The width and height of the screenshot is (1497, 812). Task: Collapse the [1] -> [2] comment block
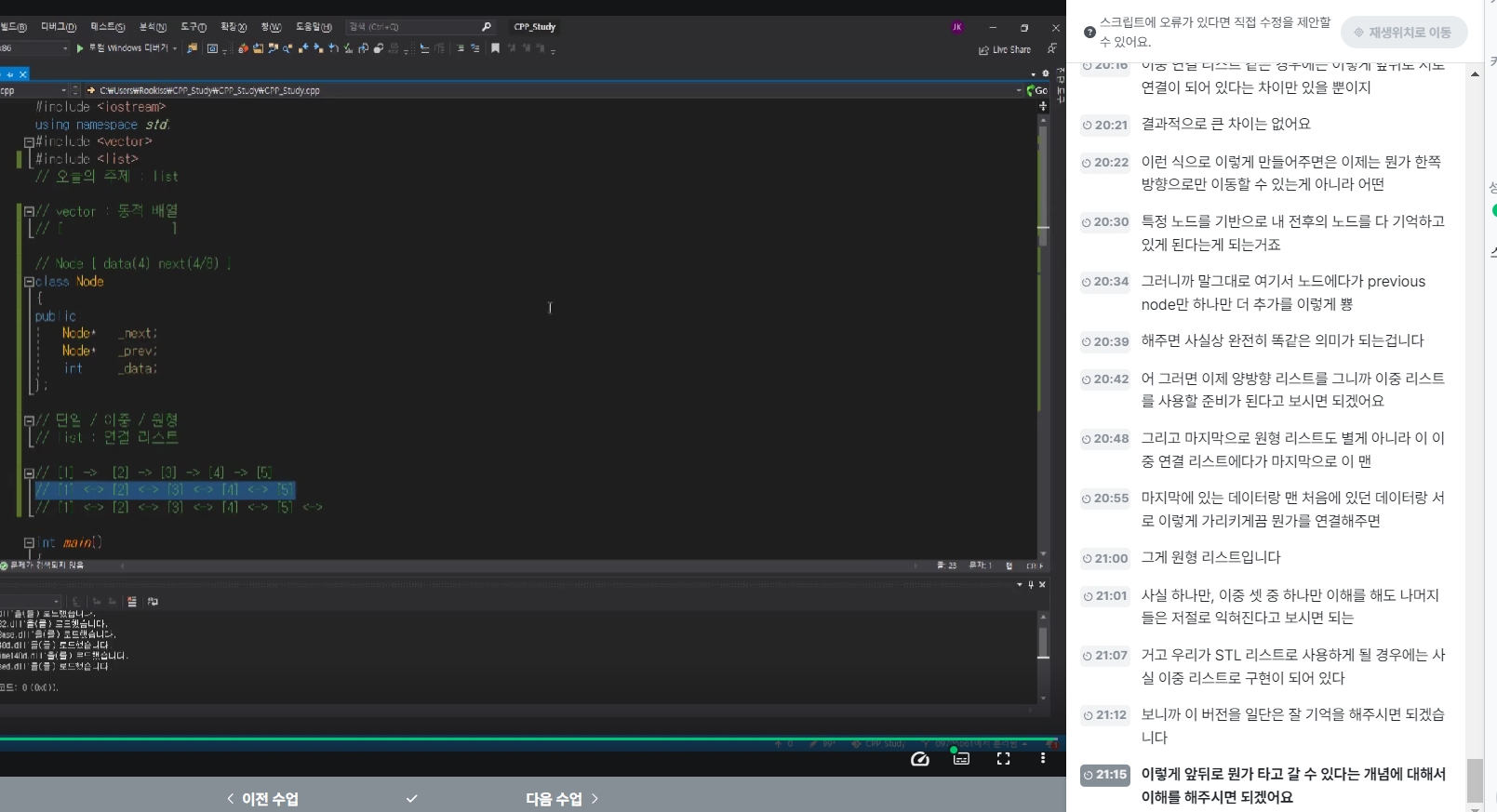pyautogui.click(x=29, y=473)
